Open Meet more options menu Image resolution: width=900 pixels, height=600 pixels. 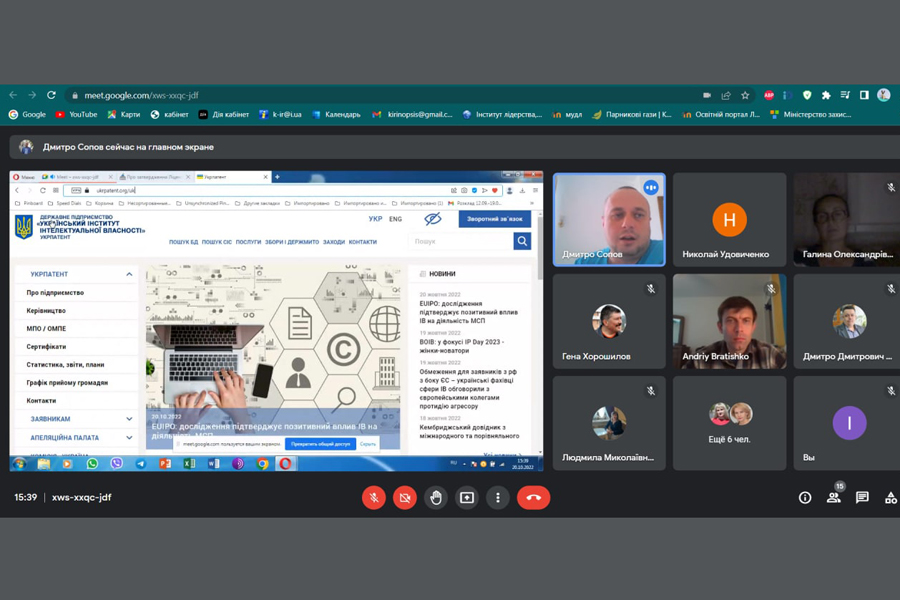point(498,498)
